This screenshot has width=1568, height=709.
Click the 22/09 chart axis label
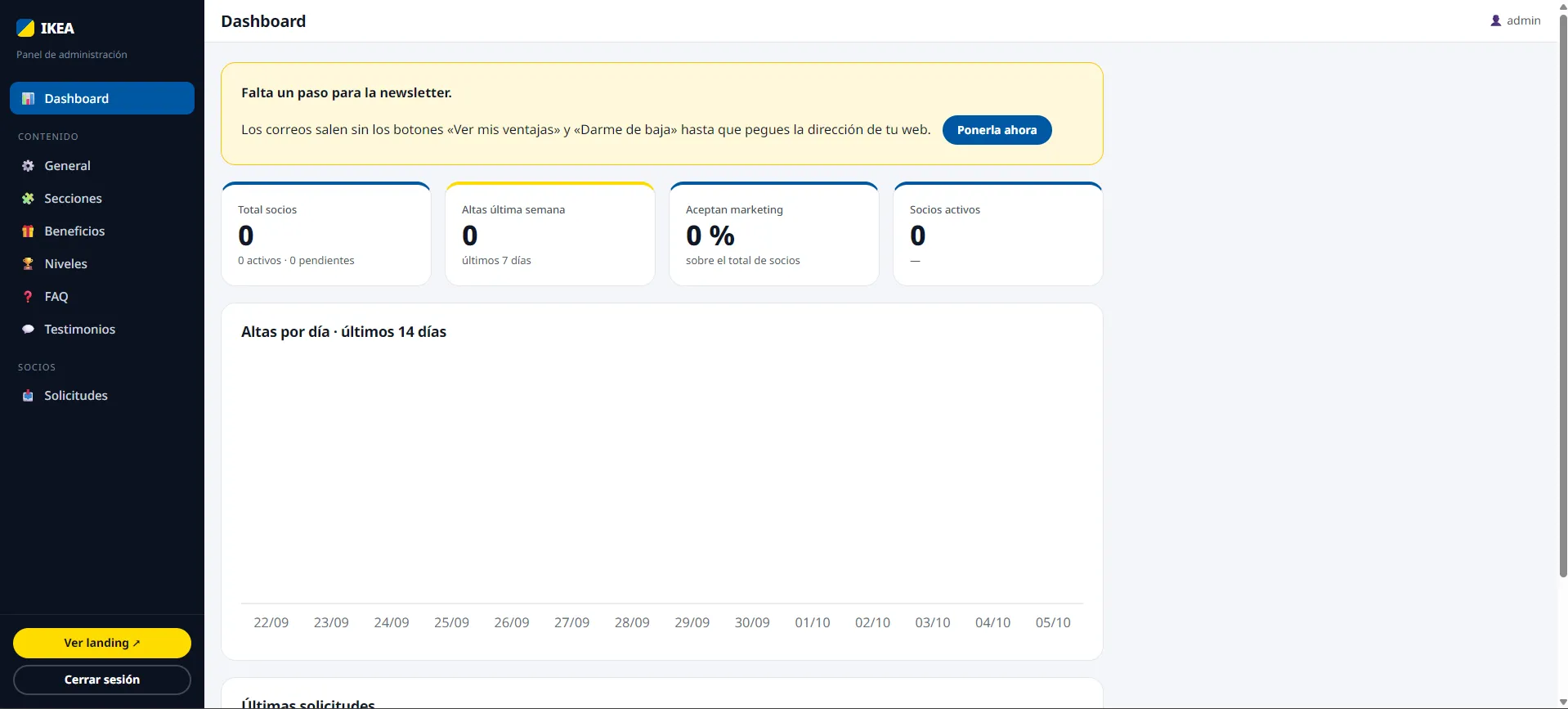(271, 622)
